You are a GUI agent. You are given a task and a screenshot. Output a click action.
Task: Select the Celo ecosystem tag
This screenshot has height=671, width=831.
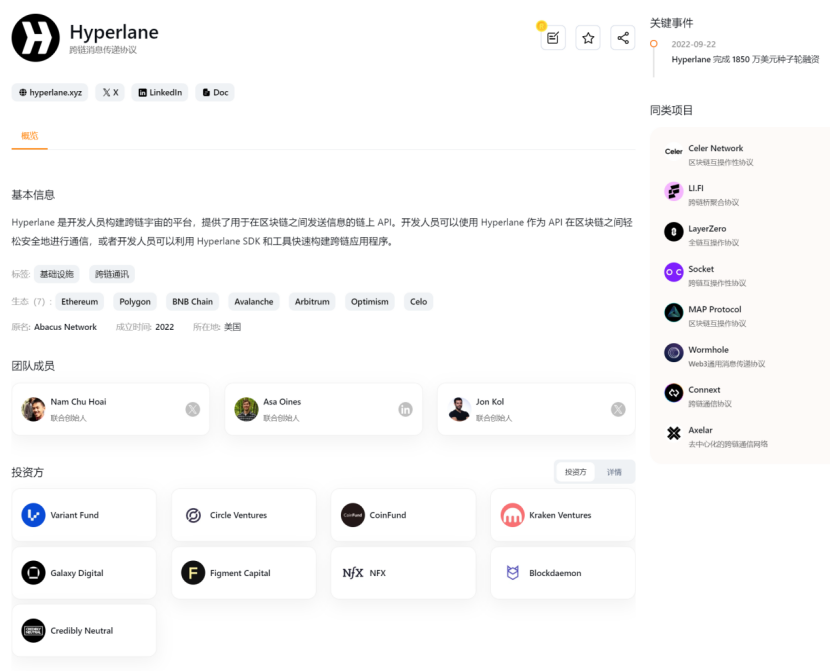click(x=419, y=302)
